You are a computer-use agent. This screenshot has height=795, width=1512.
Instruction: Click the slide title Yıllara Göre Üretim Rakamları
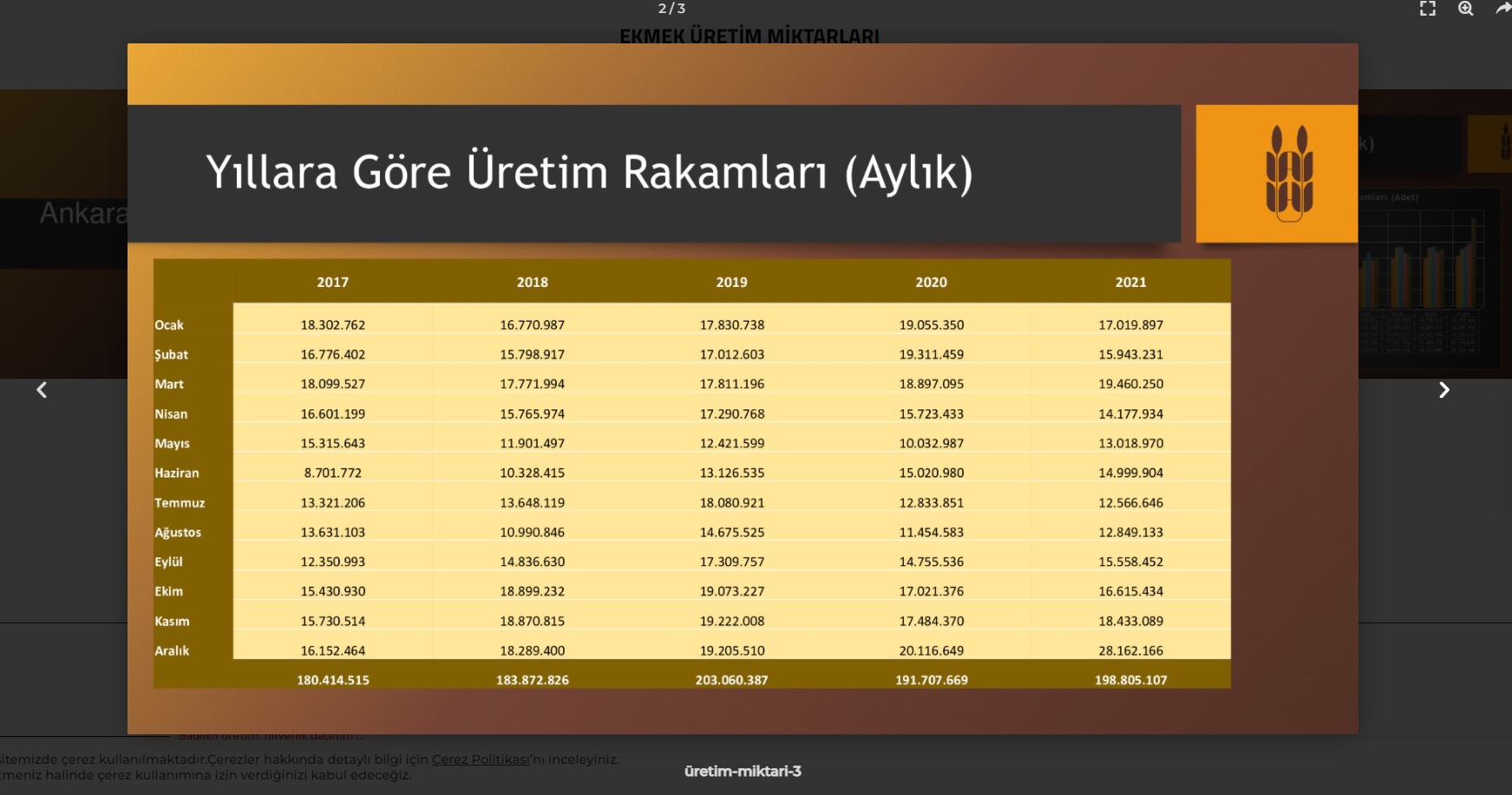[589, 173]
